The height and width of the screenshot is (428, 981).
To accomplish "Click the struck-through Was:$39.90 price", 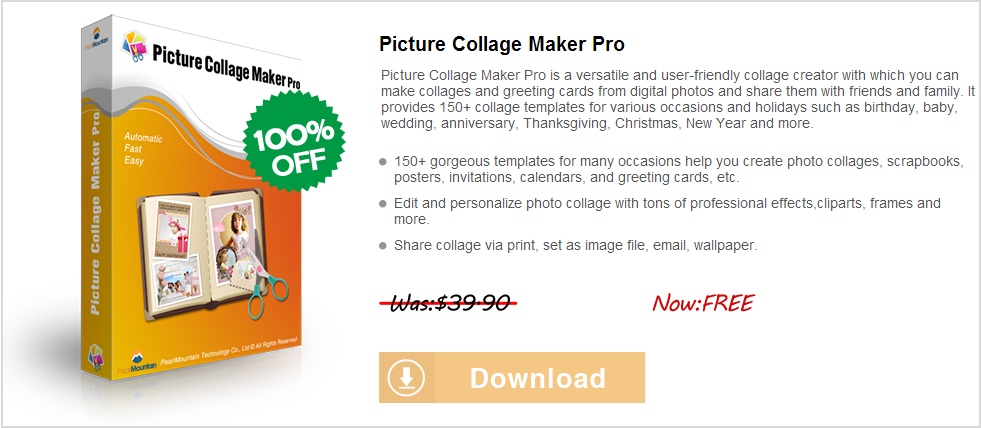I will (x=448, y=304).
